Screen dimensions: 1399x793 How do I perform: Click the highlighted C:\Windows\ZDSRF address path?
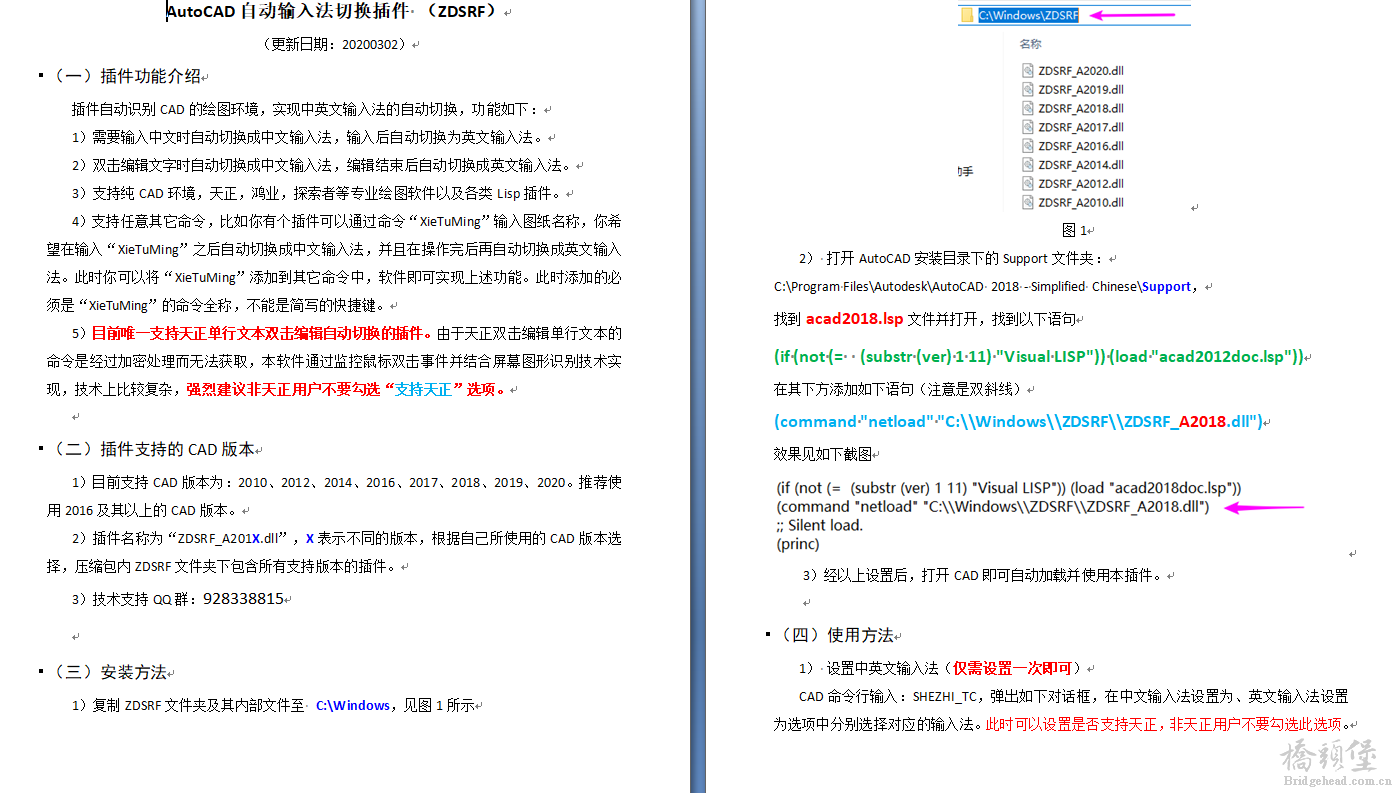[1028, 15]
